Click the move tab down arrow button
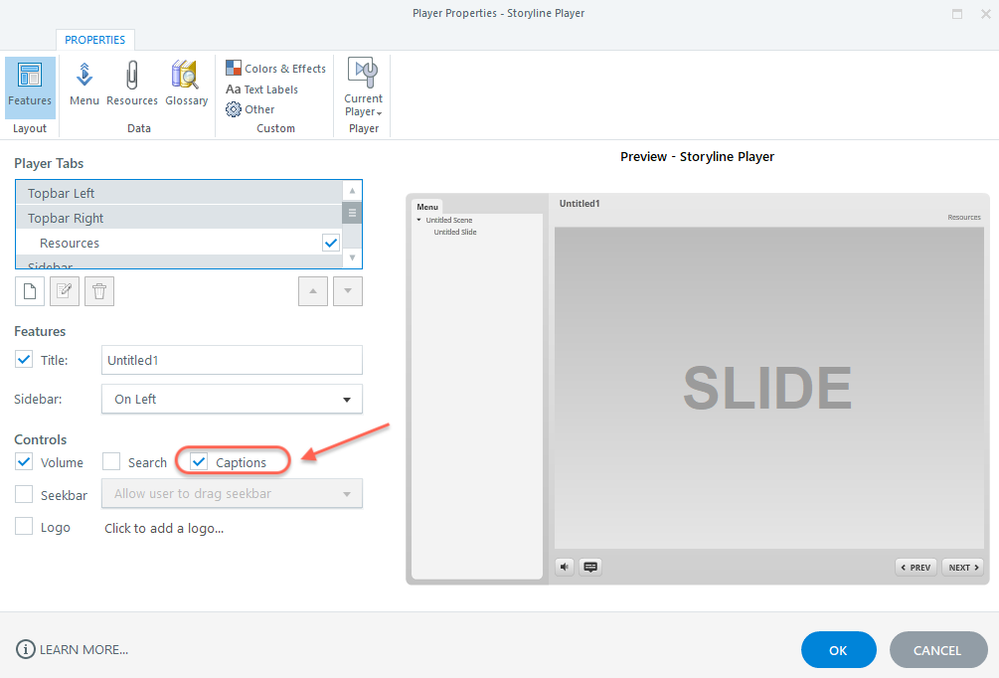This screenshot has width=999, height=678. click(x=348, y=291)
